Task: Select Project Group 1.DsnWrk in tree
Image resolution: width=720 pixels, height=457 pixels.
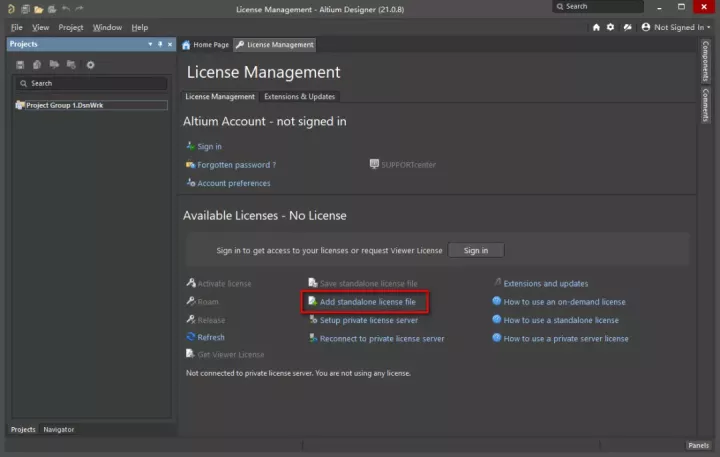Action: coord(63,105)
